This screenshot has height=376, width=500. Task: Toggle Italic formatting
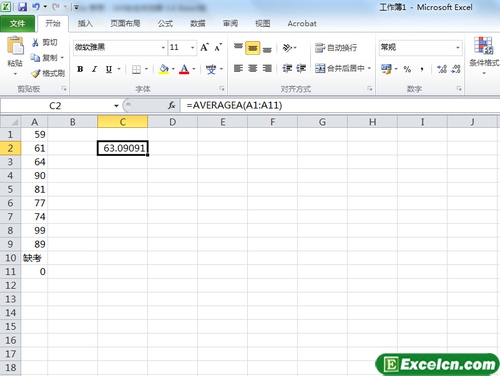click(x=94, y=69)
